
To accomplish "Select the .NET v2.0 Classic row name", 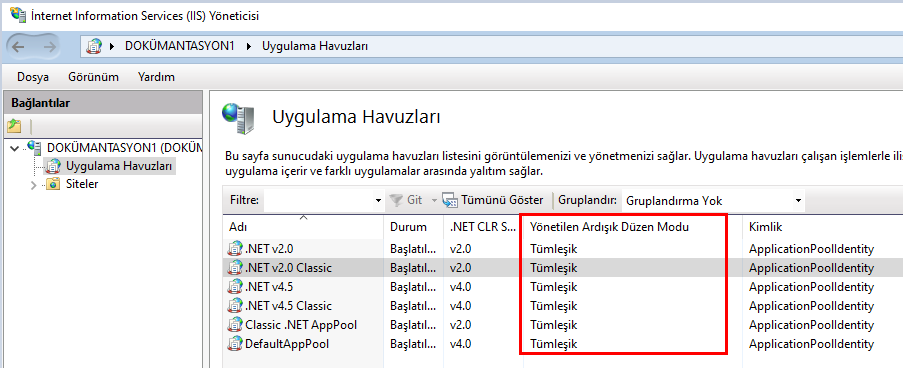I will coord(289,268).
